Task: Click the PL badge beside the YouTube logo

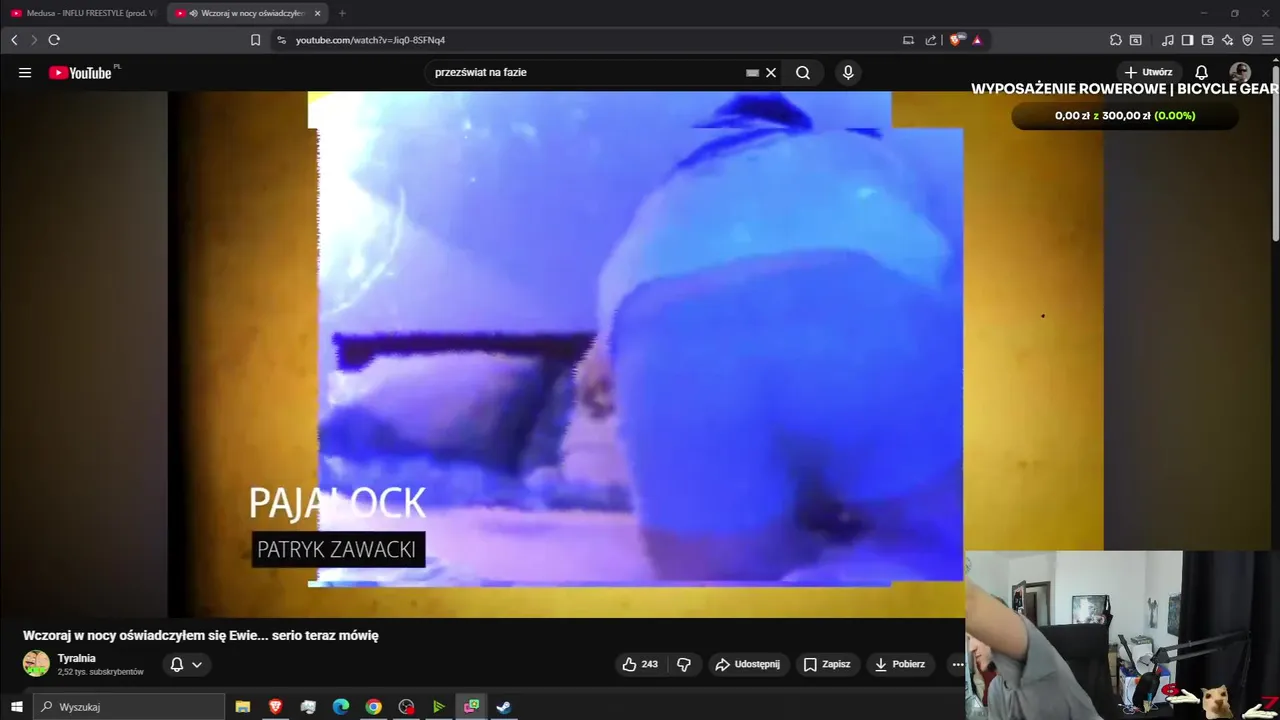Action: pyautogui.click(x=117, y=67)
